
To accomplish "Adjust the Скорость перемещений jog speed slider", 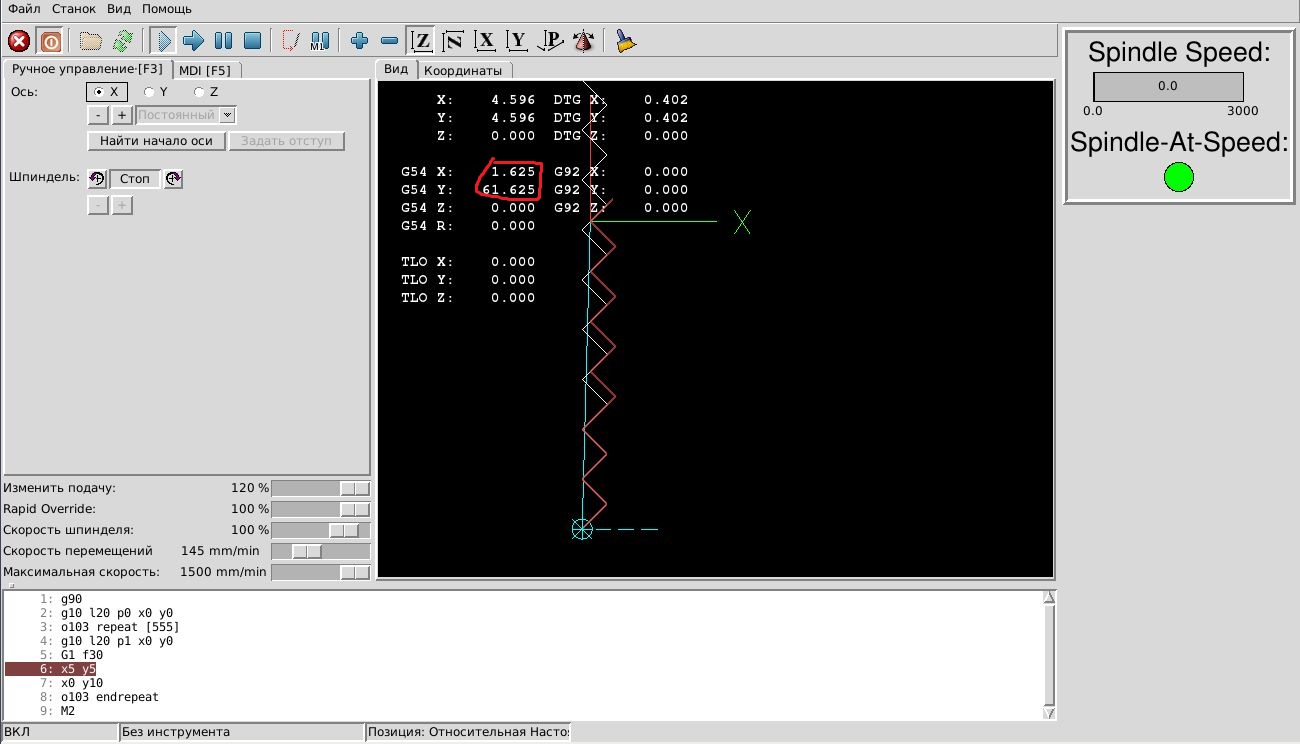I will pyautogui.click(x=321, y=551).
